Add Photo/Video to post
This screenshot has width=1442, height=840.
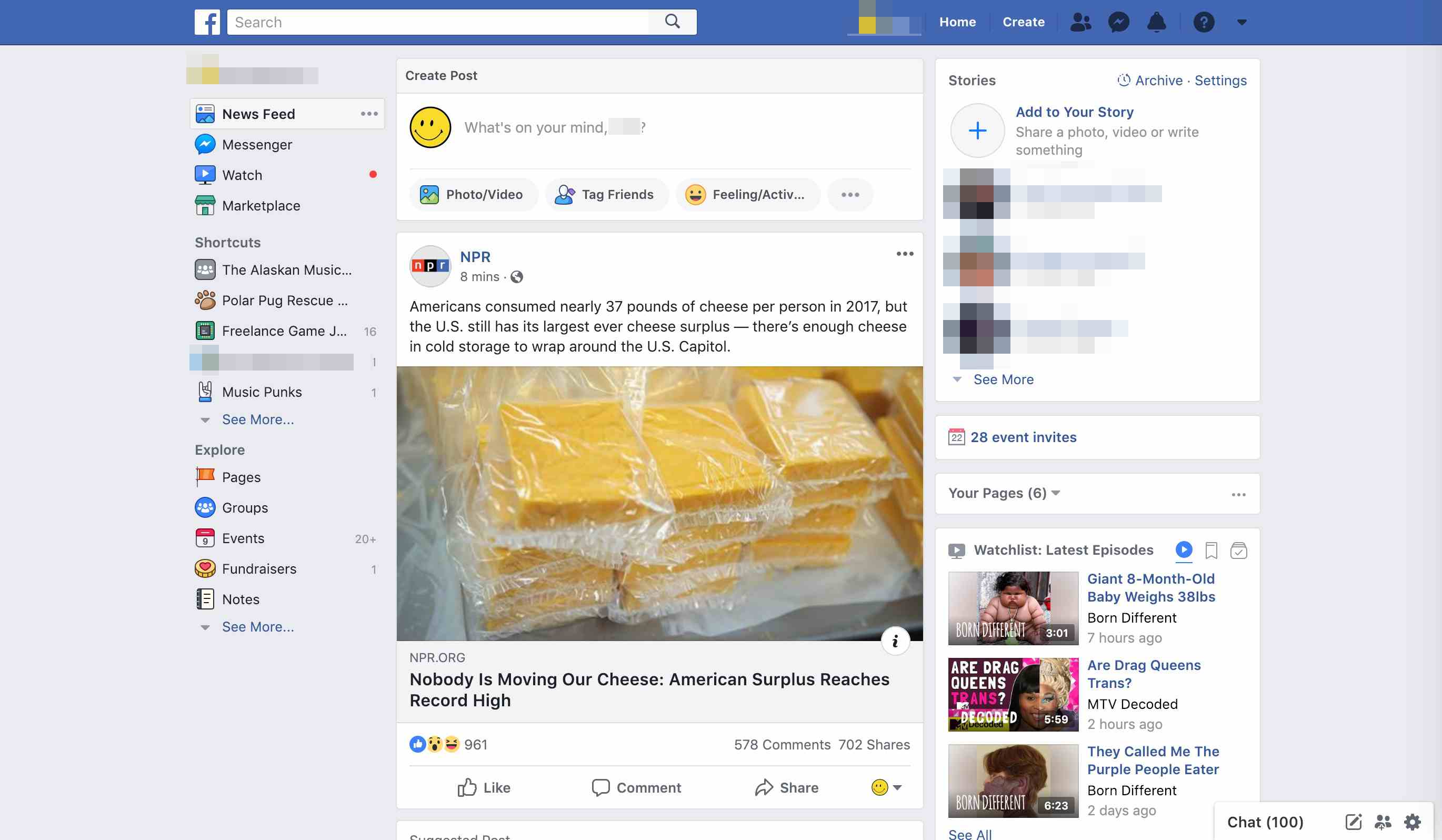pos(473,195)
